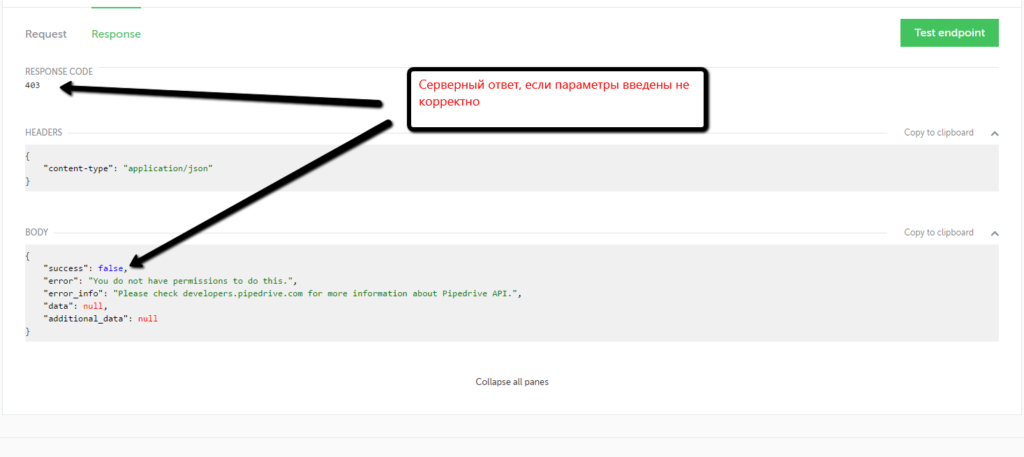Click the Collapse all panes link

click(512, 382)
